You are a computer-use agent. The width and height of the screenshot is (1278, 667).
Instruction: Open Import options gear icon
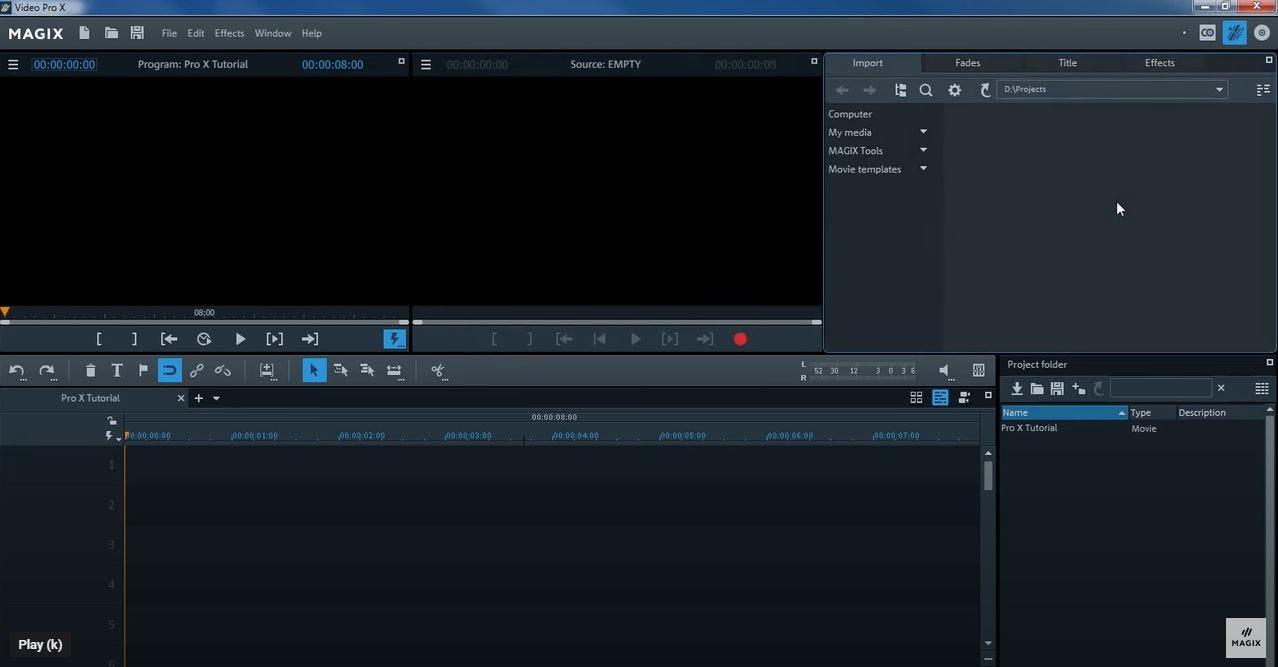pos(955,90)
